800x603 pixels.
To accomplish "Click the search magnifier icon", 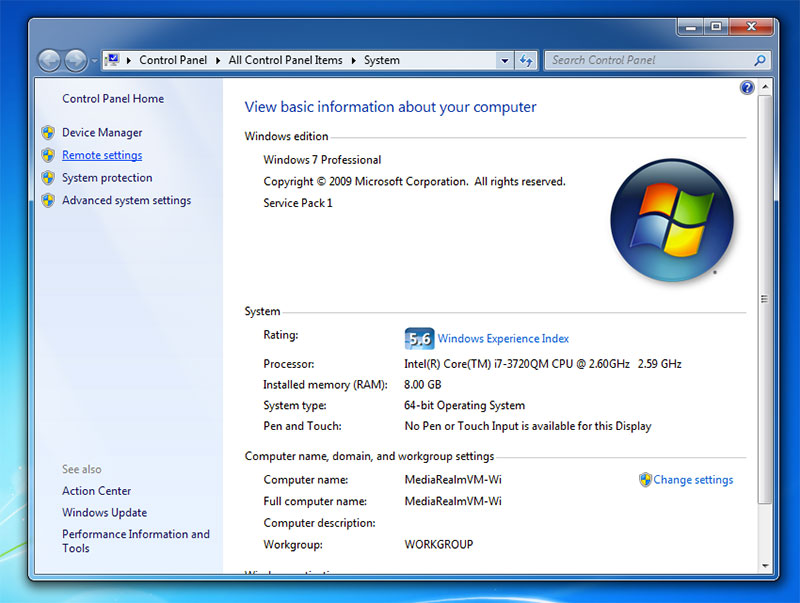I will (x=760, y=60).
